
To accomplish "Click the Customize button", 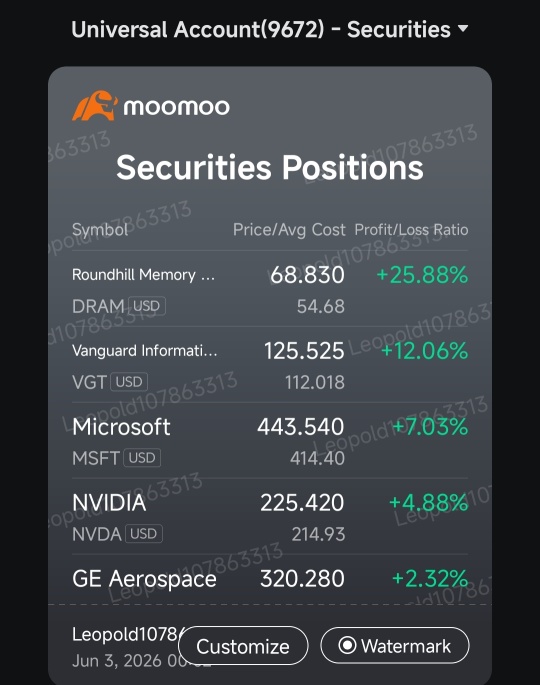I will click(243, 646).
